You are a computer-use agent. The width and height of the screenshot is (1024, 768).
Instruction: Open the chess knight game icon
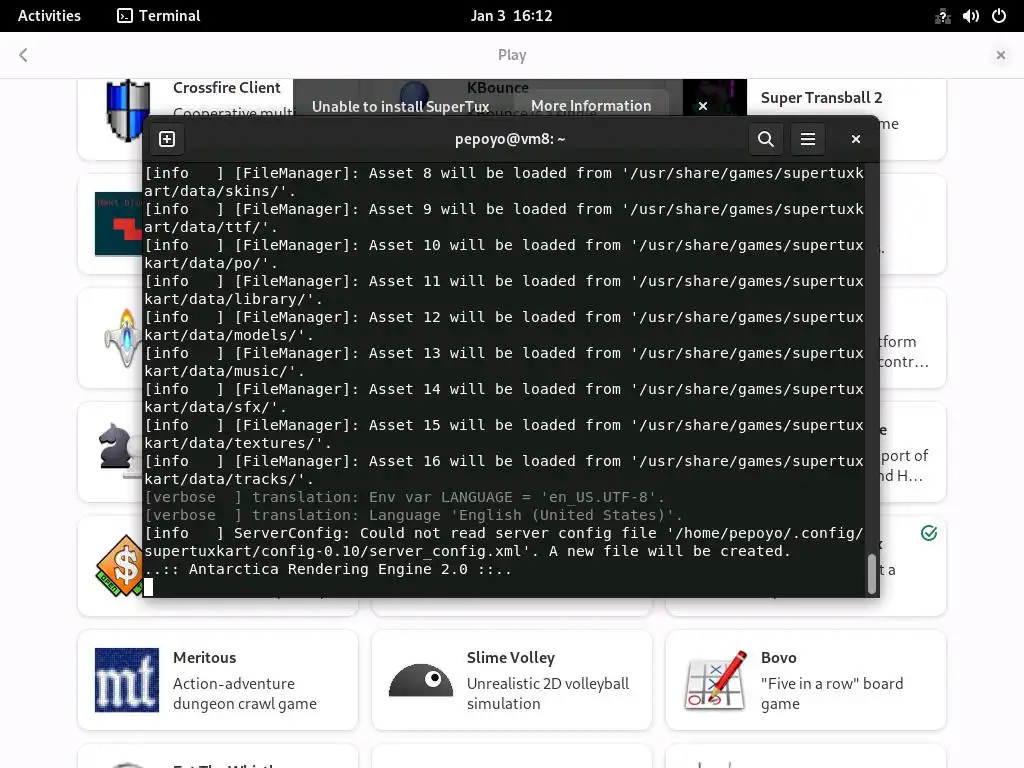click(119, 449)
